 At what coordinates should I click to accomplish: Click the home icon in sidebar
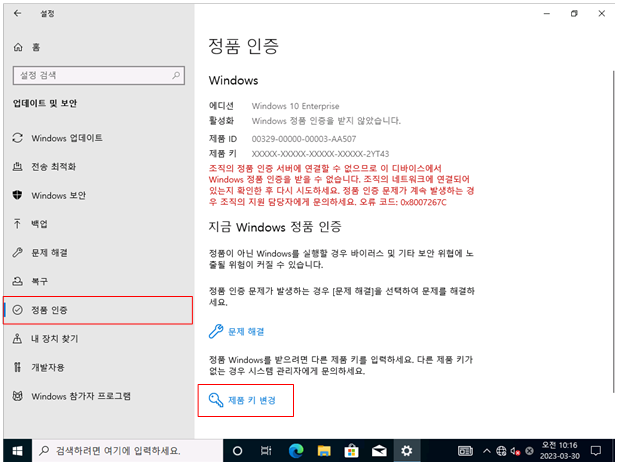[x=18, y=47]
